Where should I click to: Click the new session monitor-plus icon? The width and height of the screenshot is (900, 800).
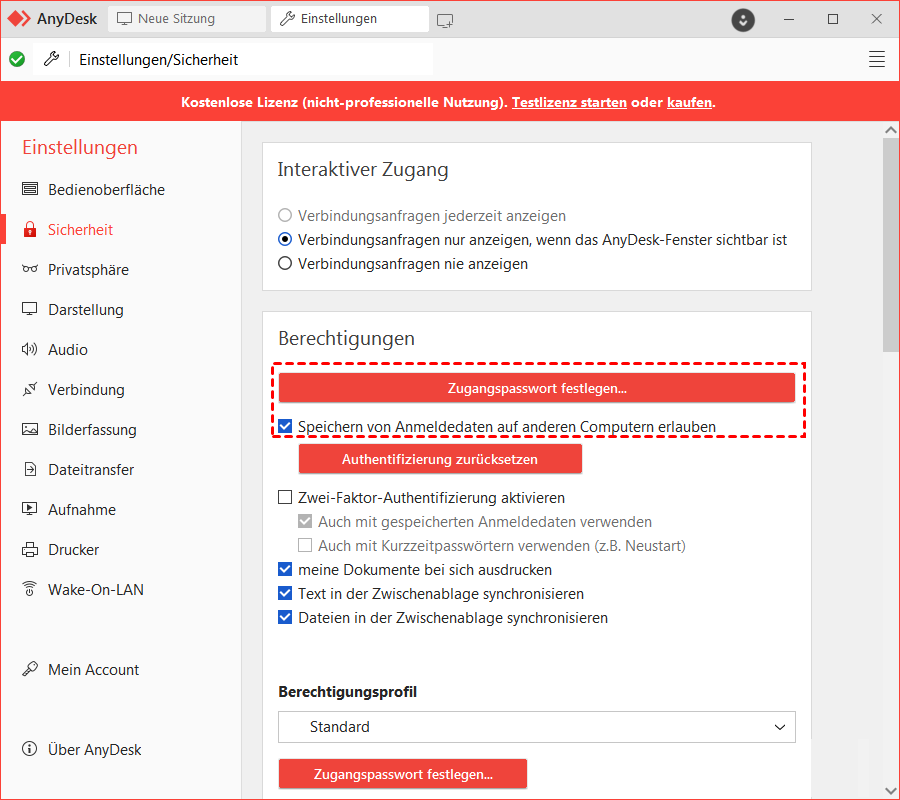pyautogui.click(x=445, y=19)
